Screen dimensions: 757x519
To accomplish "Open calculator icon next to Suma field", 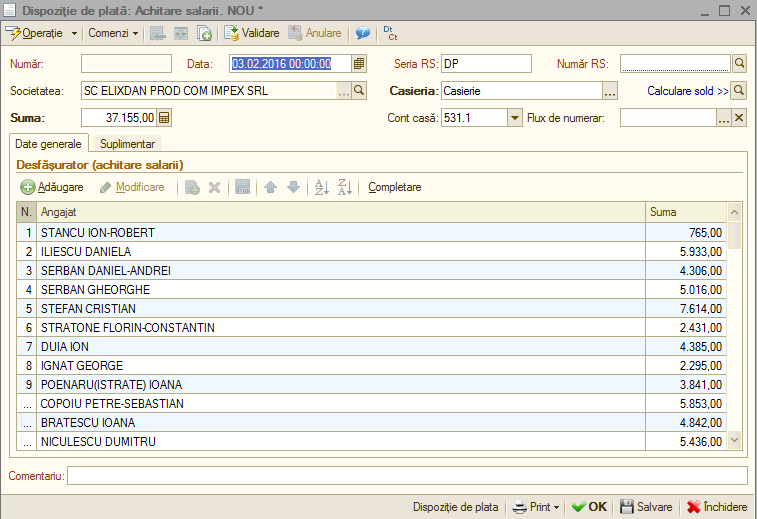I will (x=164, y=118).
